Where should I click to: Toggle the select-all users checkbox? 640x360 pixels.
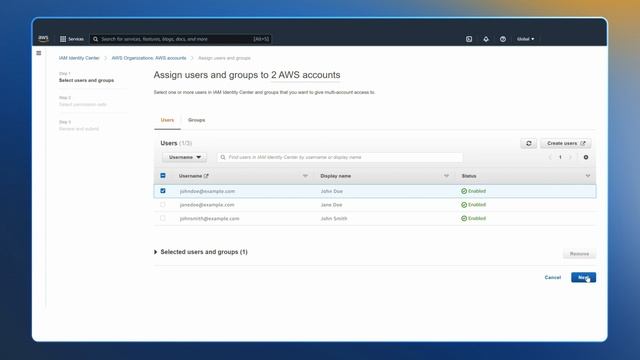(163, 176)
